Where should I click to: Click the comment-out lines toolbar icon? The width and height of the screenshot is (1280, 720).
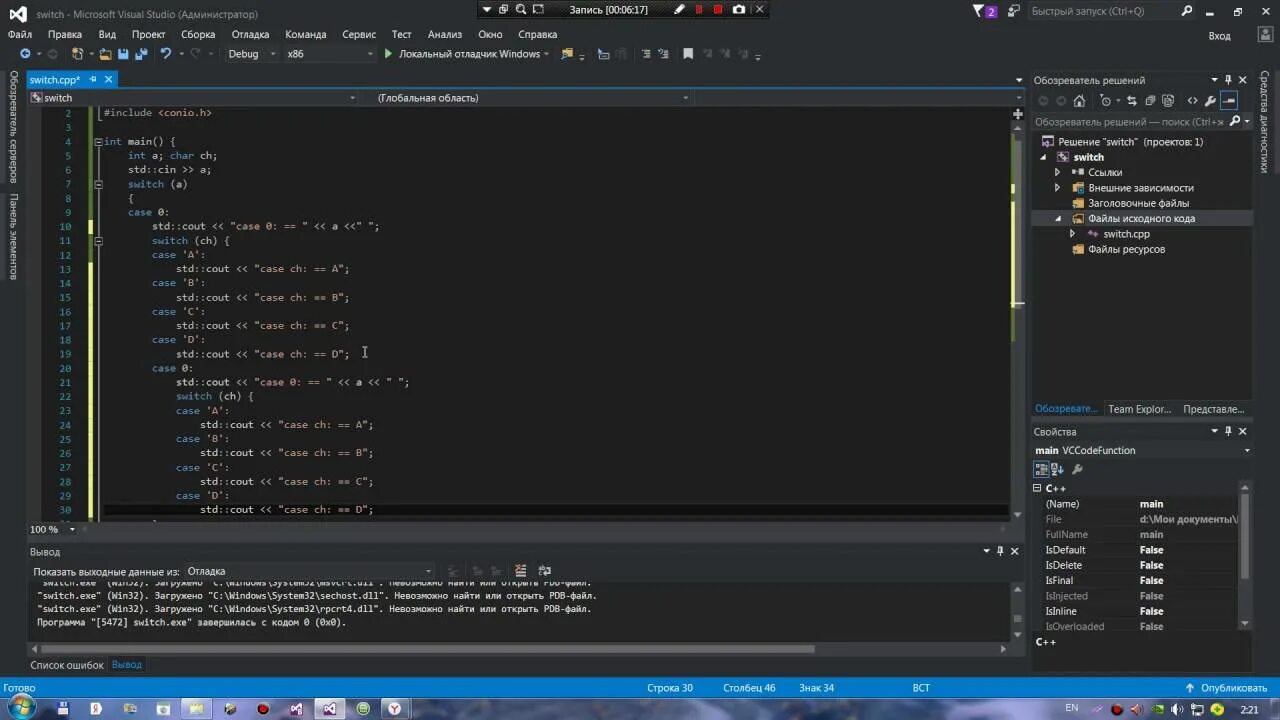pos(645,54)
